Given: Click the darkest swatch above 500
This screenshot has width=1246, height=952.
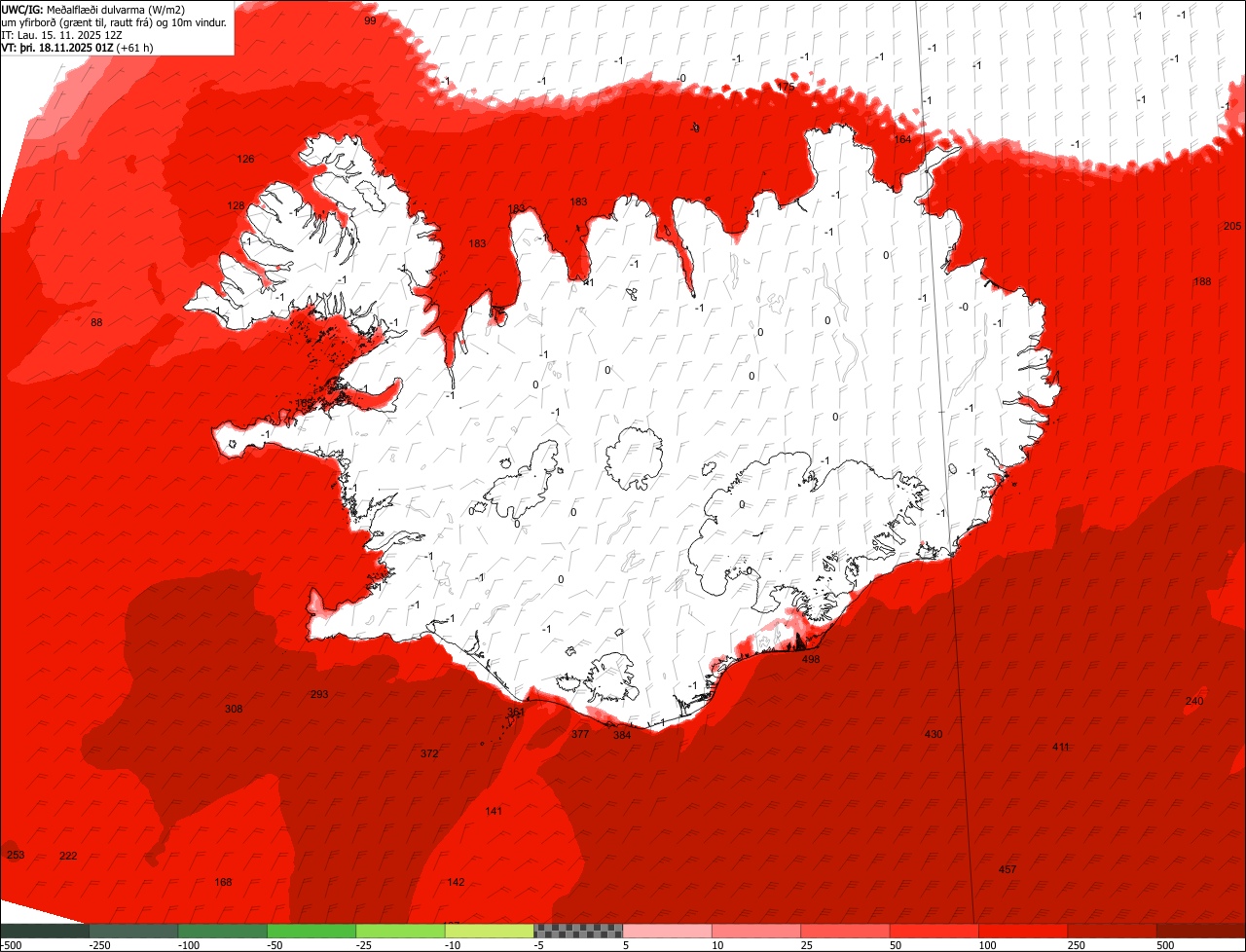Looking at the screenshot, I should 1201,931.
